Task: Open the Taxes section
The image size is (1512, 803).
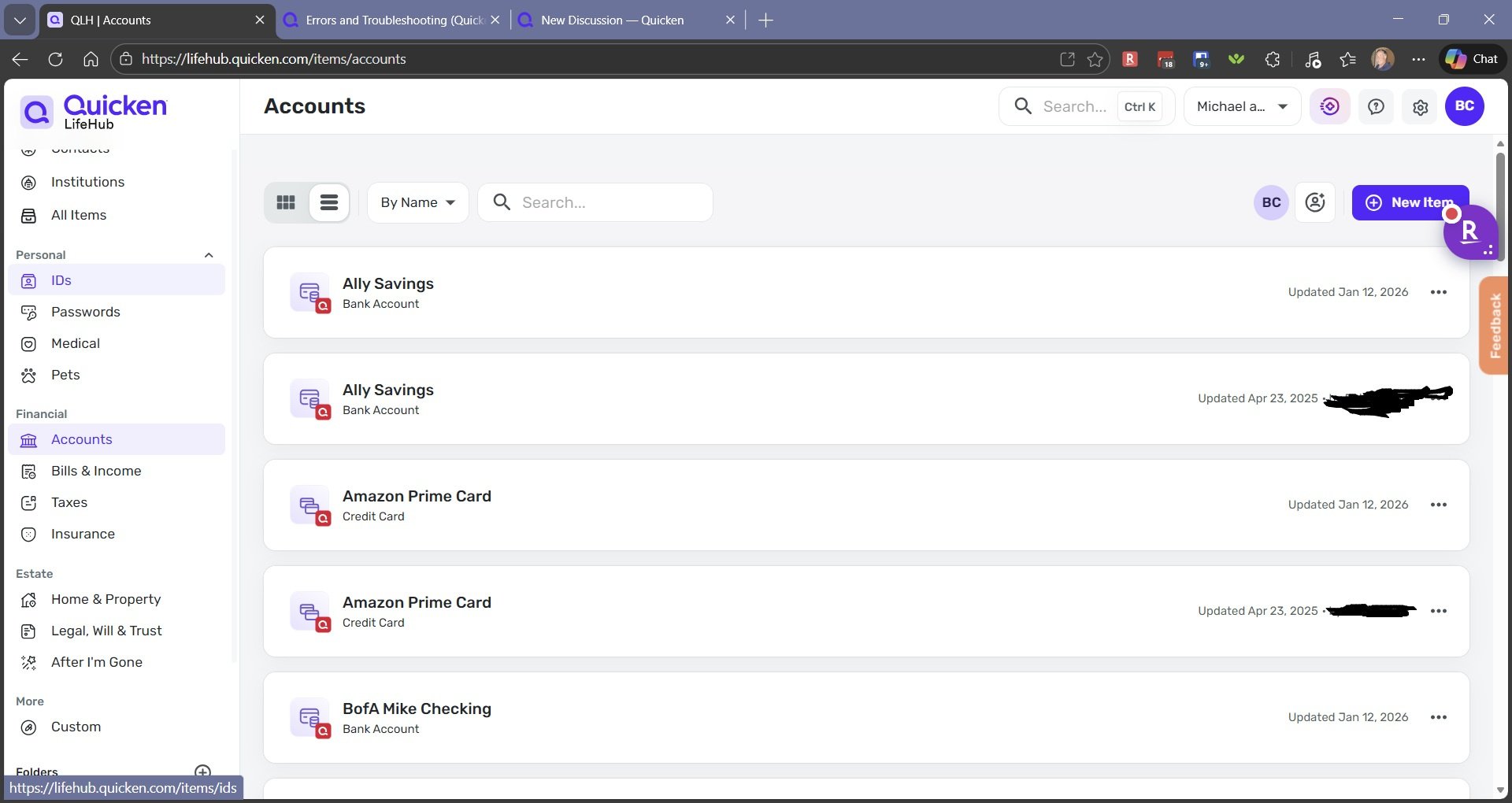Action: (117, 502)
